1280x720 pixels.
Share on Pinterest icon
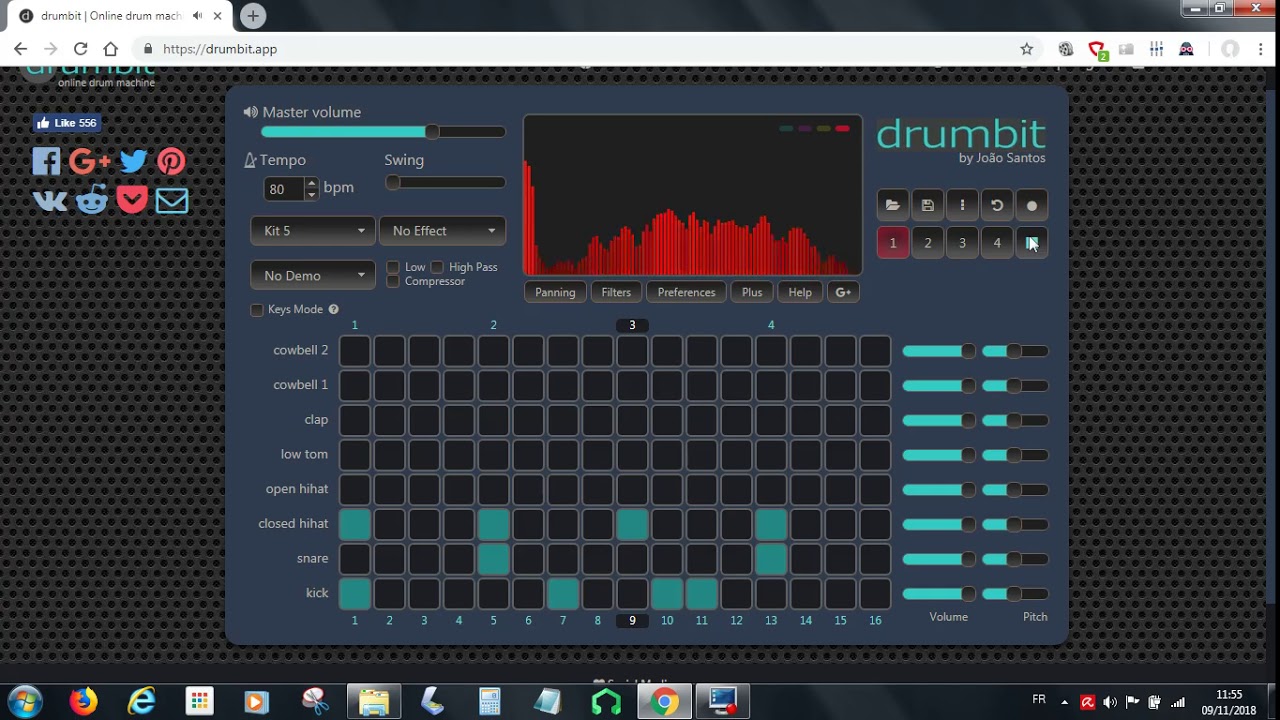171,161
